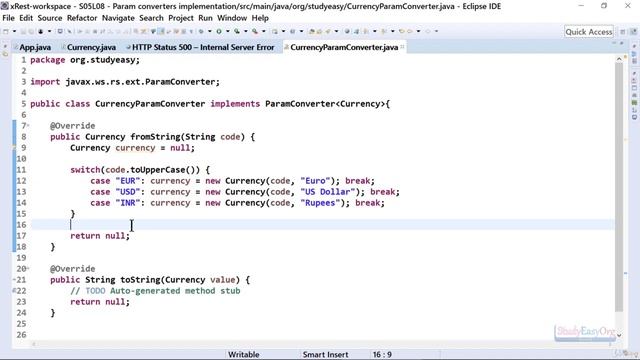Click line 17 "return null;" in fromString
Screen dimensions: 640x360
pos(100,236)
